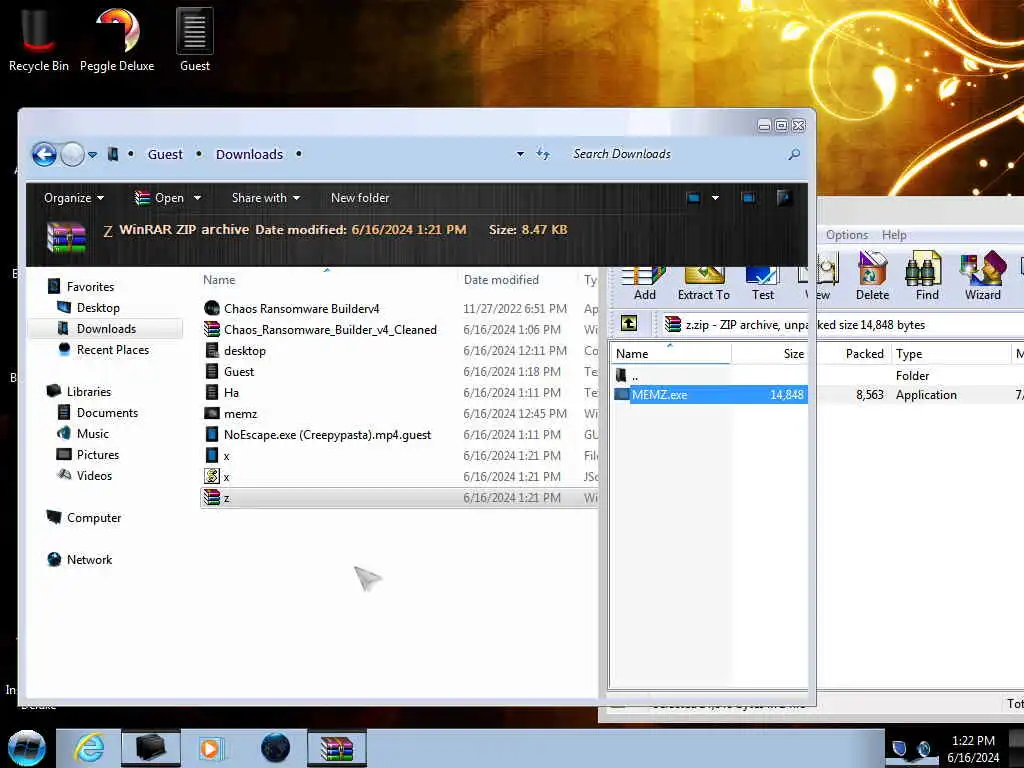
Task: Open the address bar history dropdown
Action: (x=520, y=154)
